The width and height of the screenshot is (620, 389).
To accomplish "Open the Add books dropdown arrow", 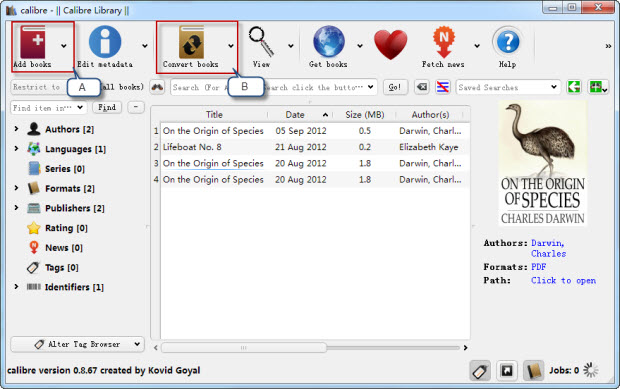I will tap(64, 46).
